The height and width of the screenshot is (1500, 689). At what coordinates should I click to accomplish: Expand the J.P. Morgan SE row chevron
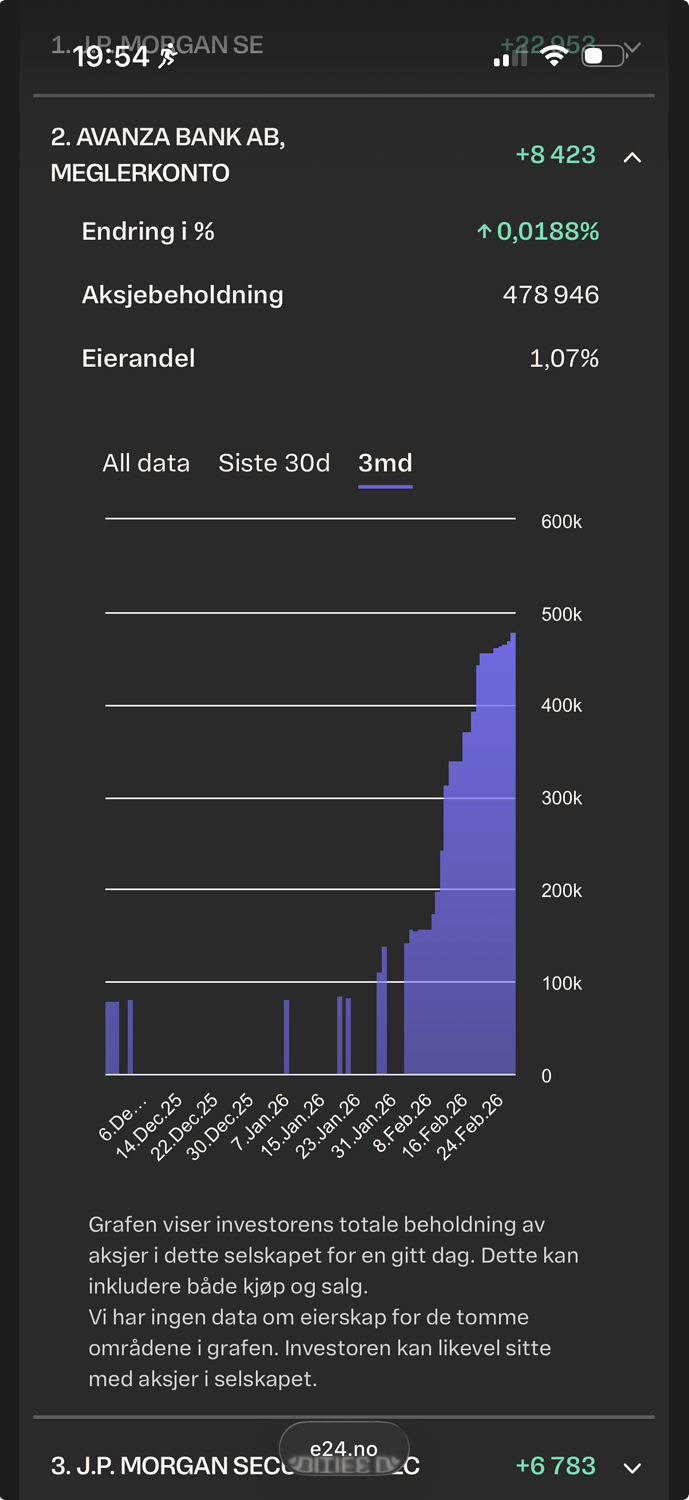632,49
